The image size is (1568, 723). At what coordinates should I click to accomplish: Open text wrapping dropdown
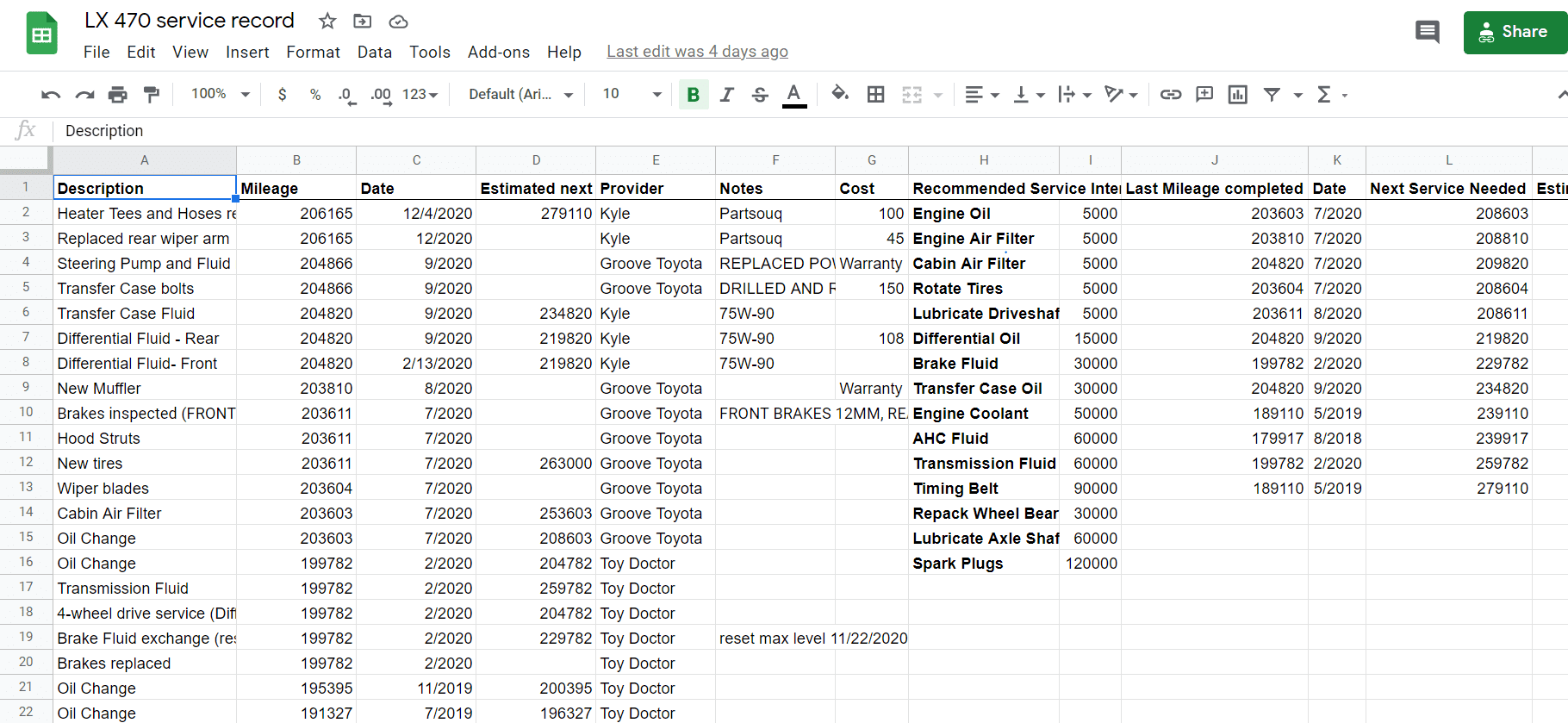(x=1074, y=95)
